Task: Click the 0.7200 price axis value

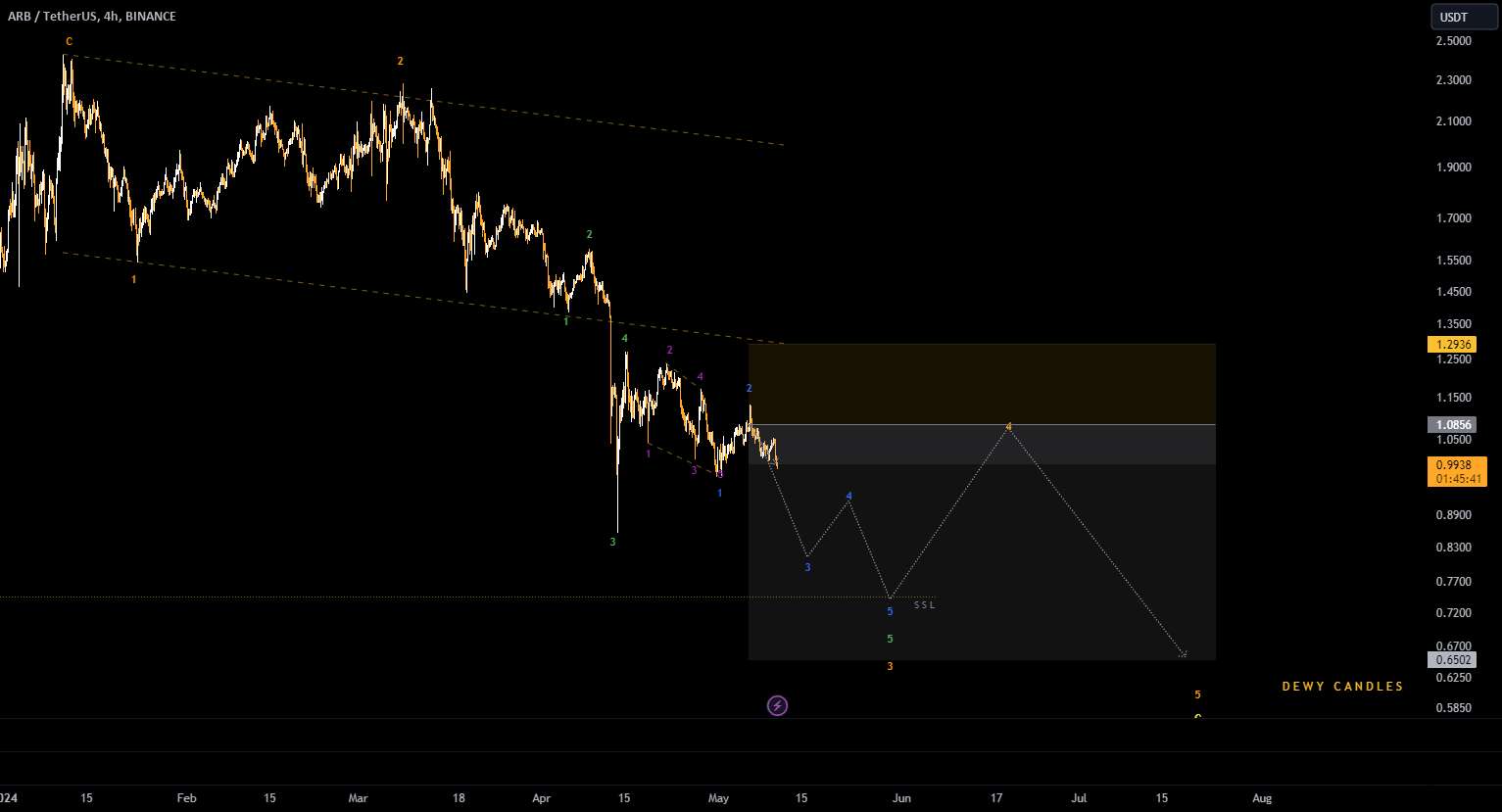Action: click(1454, 613)
